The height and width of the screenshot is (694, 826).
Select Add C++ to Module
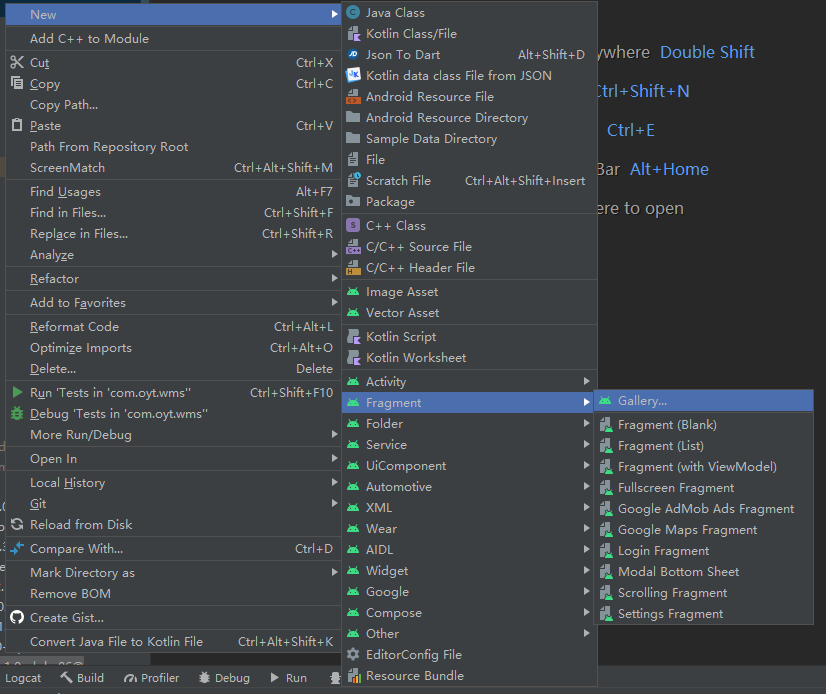click(x=173, y=38)
